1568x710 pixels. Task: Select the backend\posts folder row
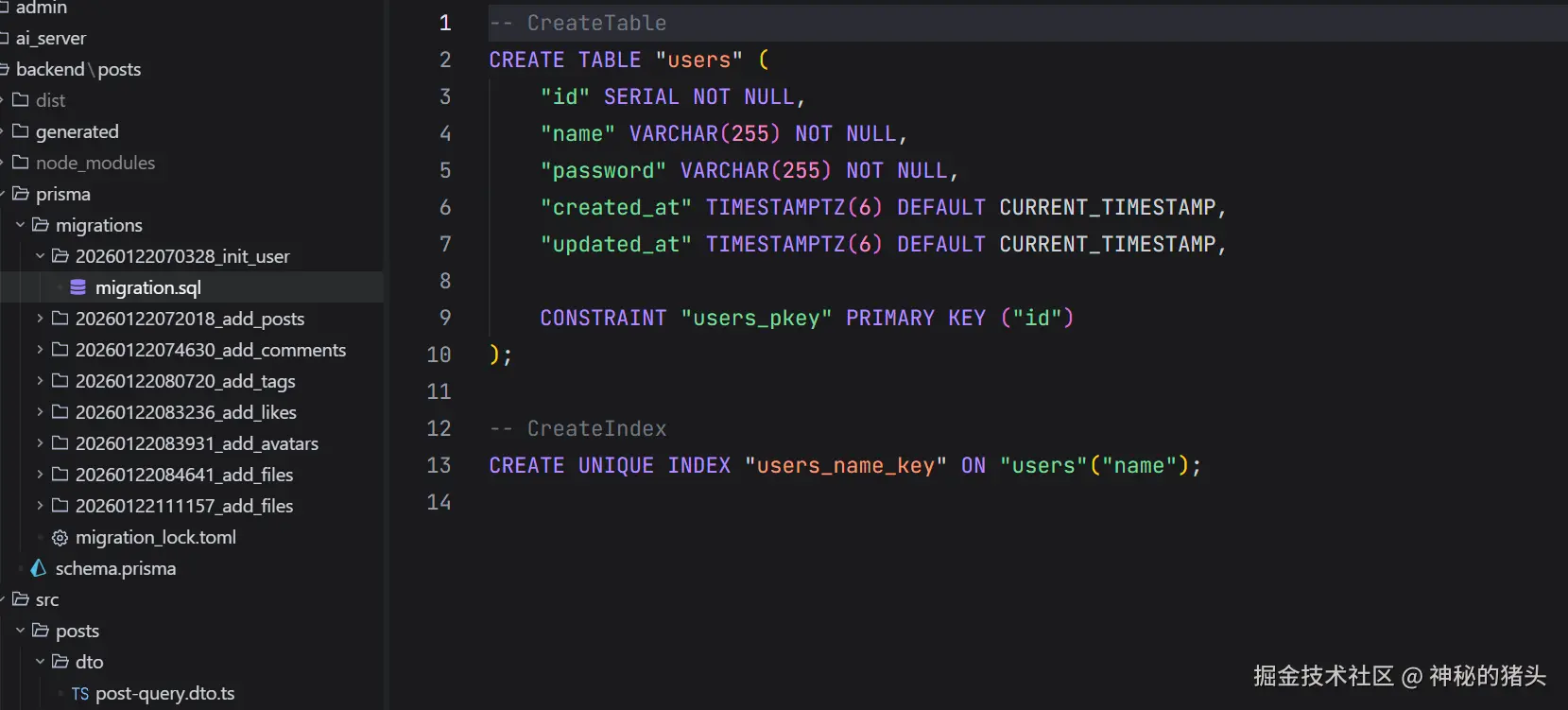[x=192, y=69]
